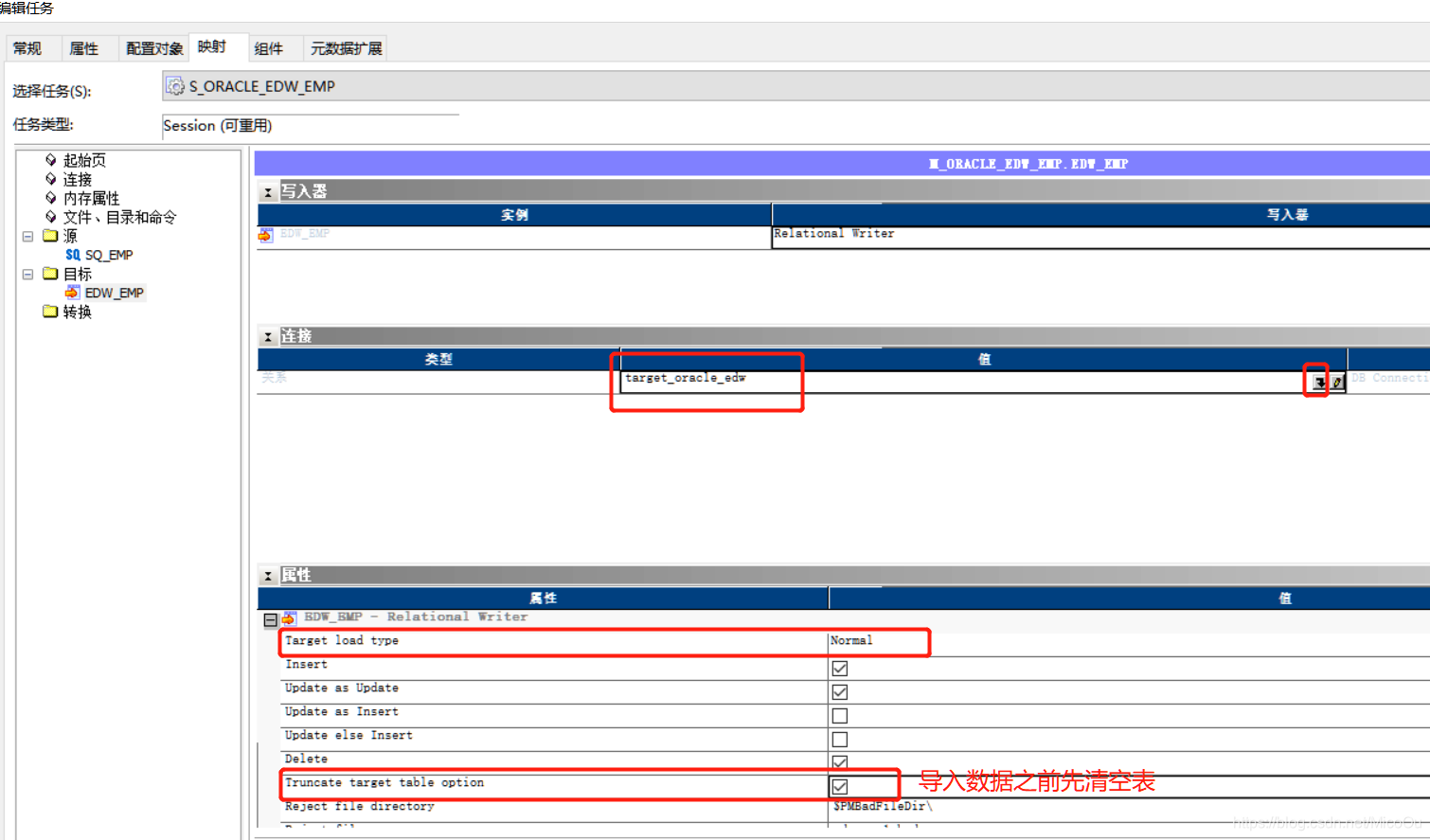Click the diamond icon next to 连接 in tree

click(x=51, y=178)
